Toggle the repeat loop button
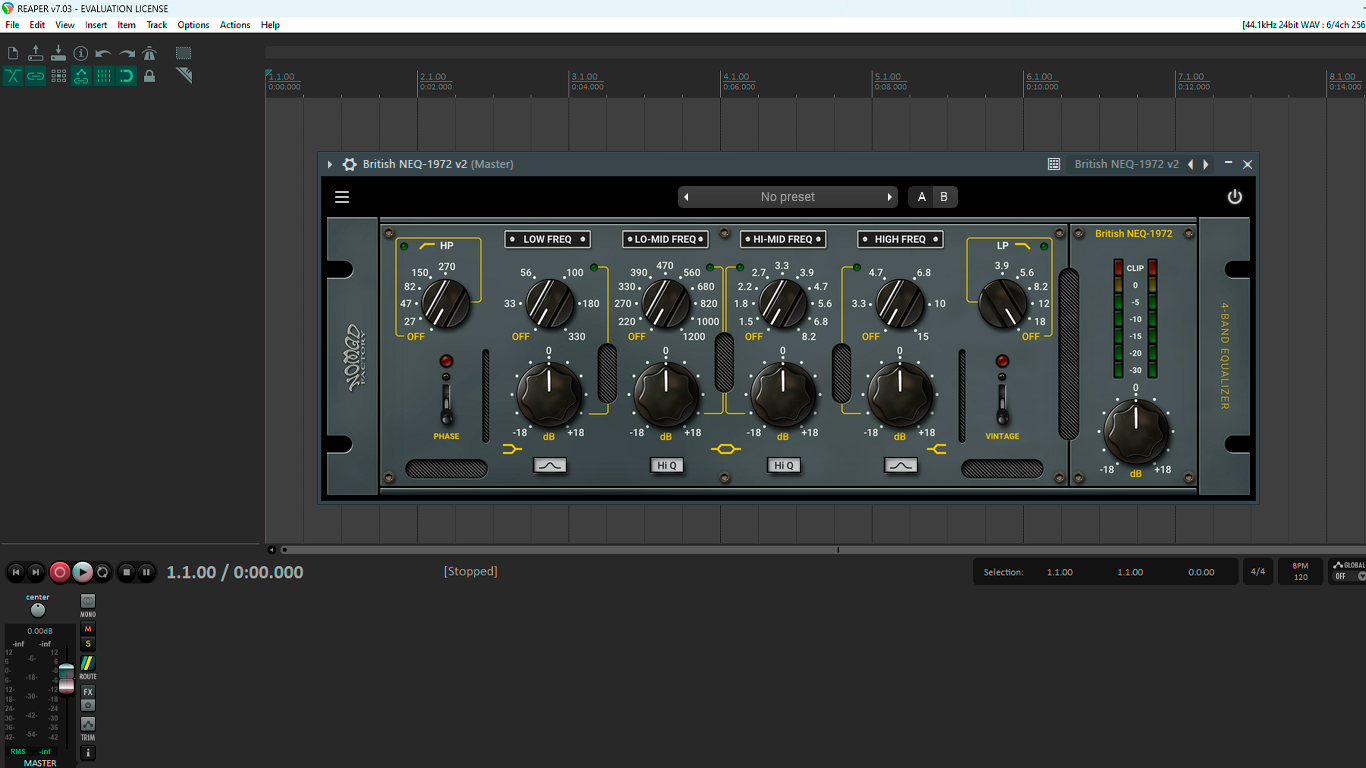Screen dimensions: 1366x768 103,572
